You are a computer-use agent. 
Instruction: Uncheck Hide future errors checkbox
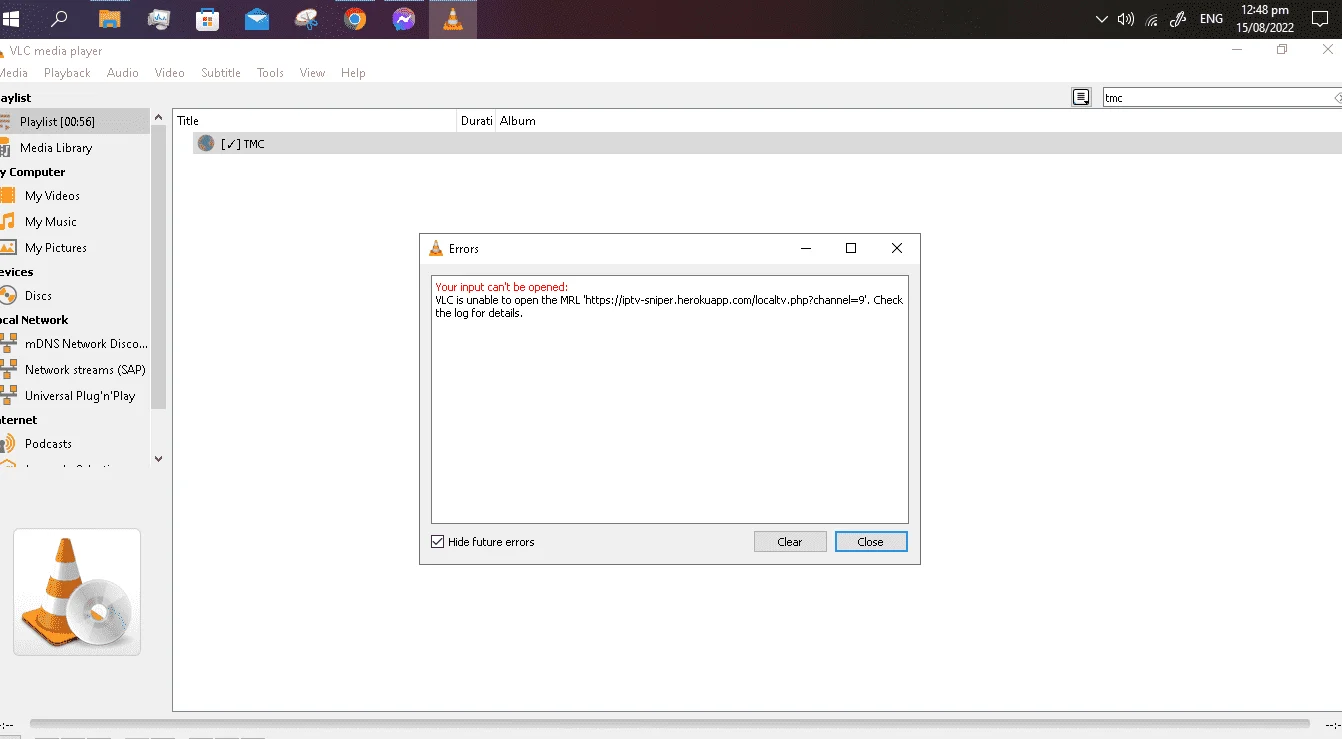437,542
